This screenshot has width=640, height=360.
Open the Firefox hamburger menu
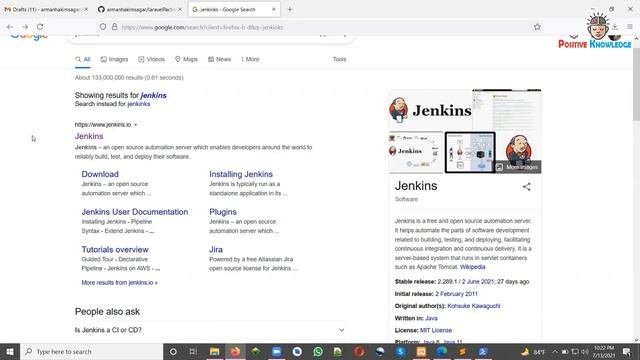[x=630, y=27]
